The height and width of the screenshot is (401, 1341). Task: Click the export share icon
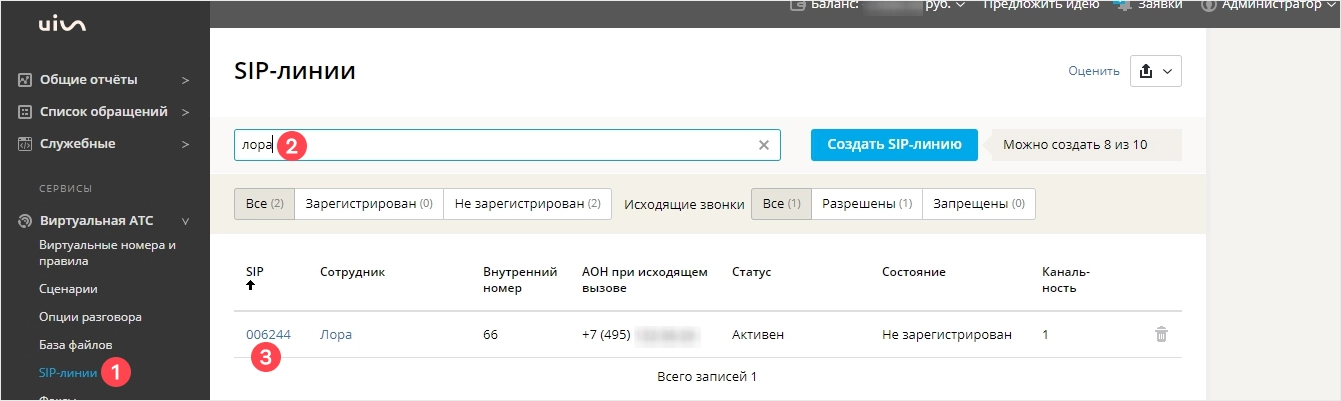coord(1147,71)
